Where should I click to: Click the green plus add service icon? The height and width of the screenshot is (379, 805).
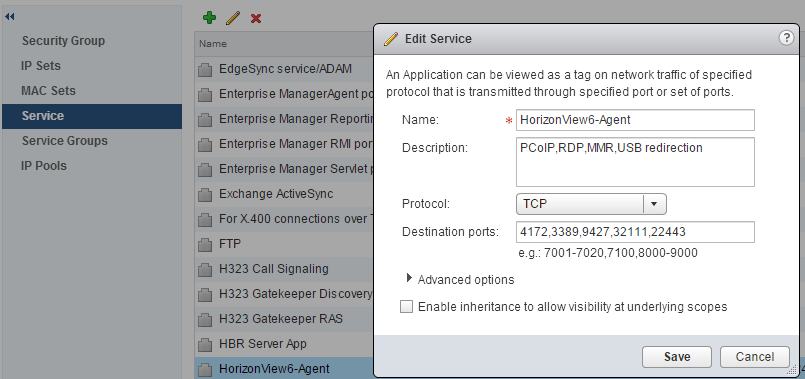tap(209, 18)
